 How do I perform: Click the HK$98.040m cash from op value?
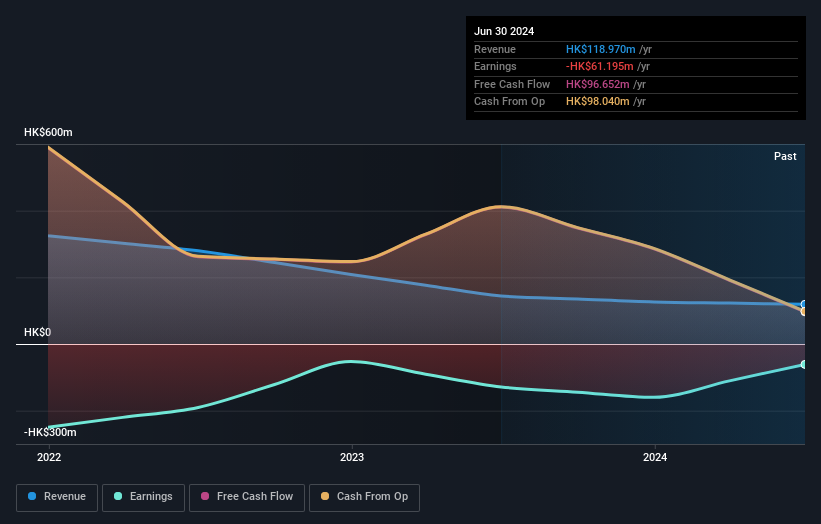click(597, 102)
